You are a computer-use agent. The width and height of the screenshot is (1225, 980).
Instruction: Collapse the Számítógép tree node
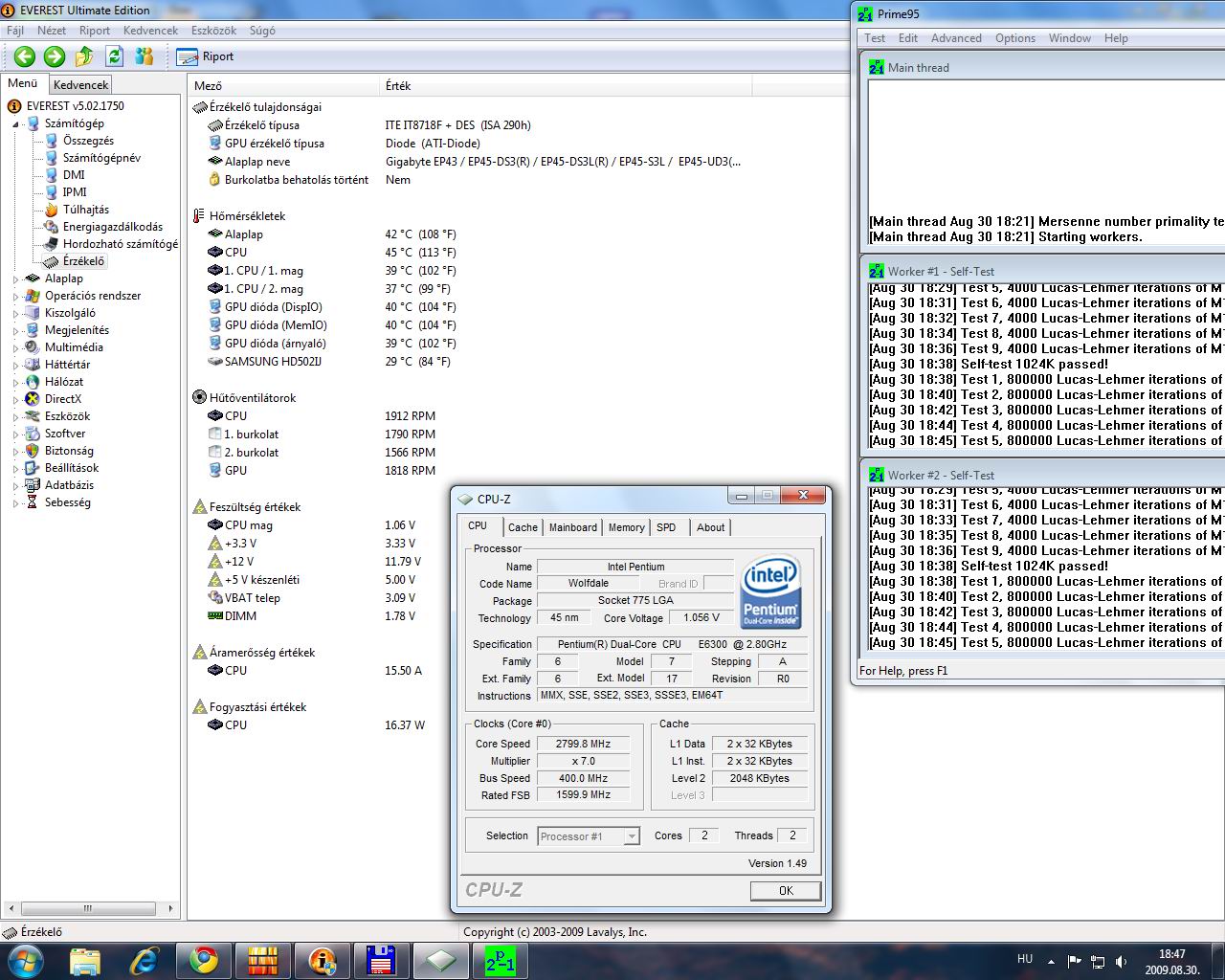pos(16,123)
